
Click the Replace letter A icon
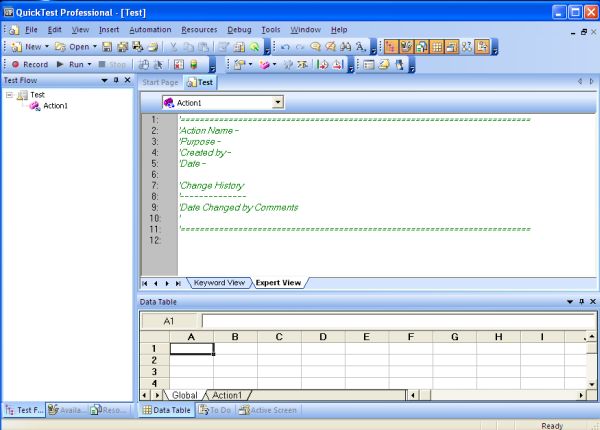point(360,47)
